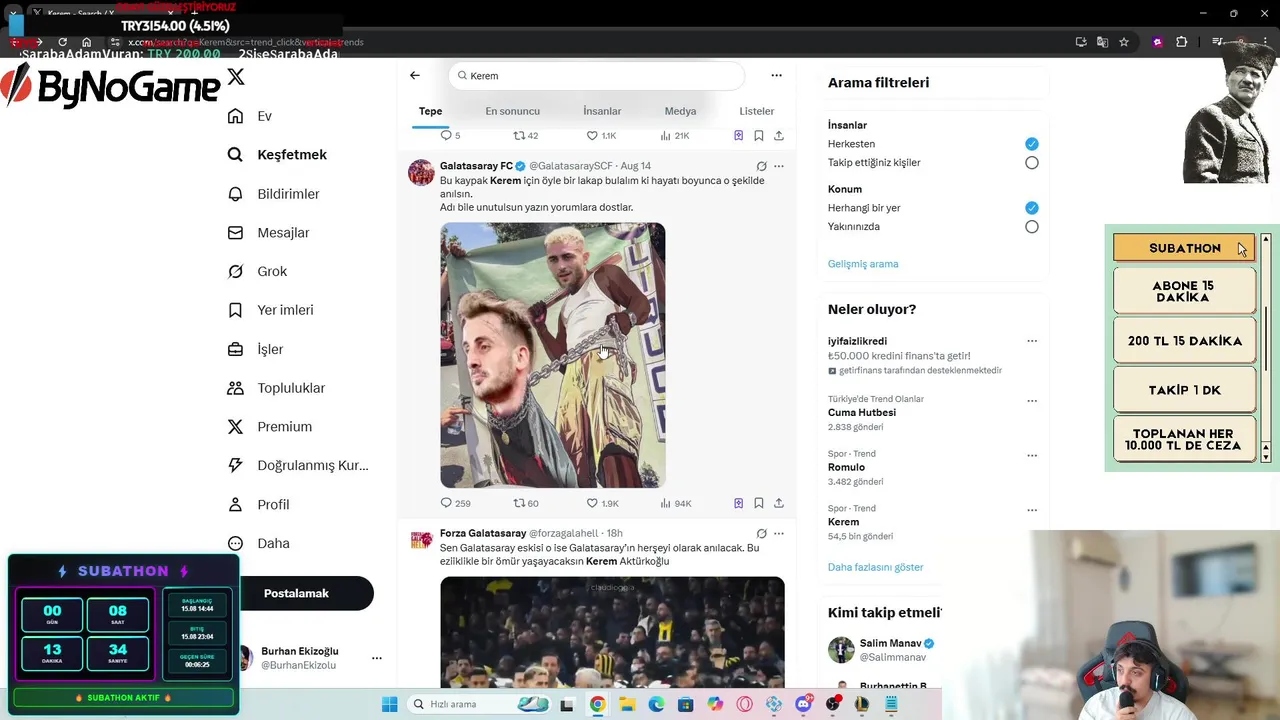Reply to Galatasaray FC tweet with 259 replies
The height and width of the screenshot is (720, 1280).
click(x=455, y=503)
